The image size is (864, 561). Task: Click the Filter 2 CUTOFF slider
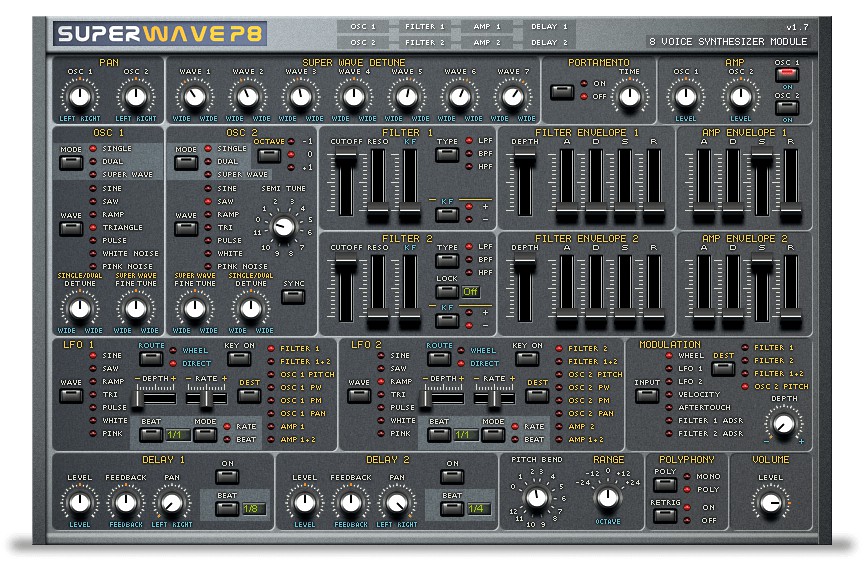pyautogui.click(x=346, y=290)
